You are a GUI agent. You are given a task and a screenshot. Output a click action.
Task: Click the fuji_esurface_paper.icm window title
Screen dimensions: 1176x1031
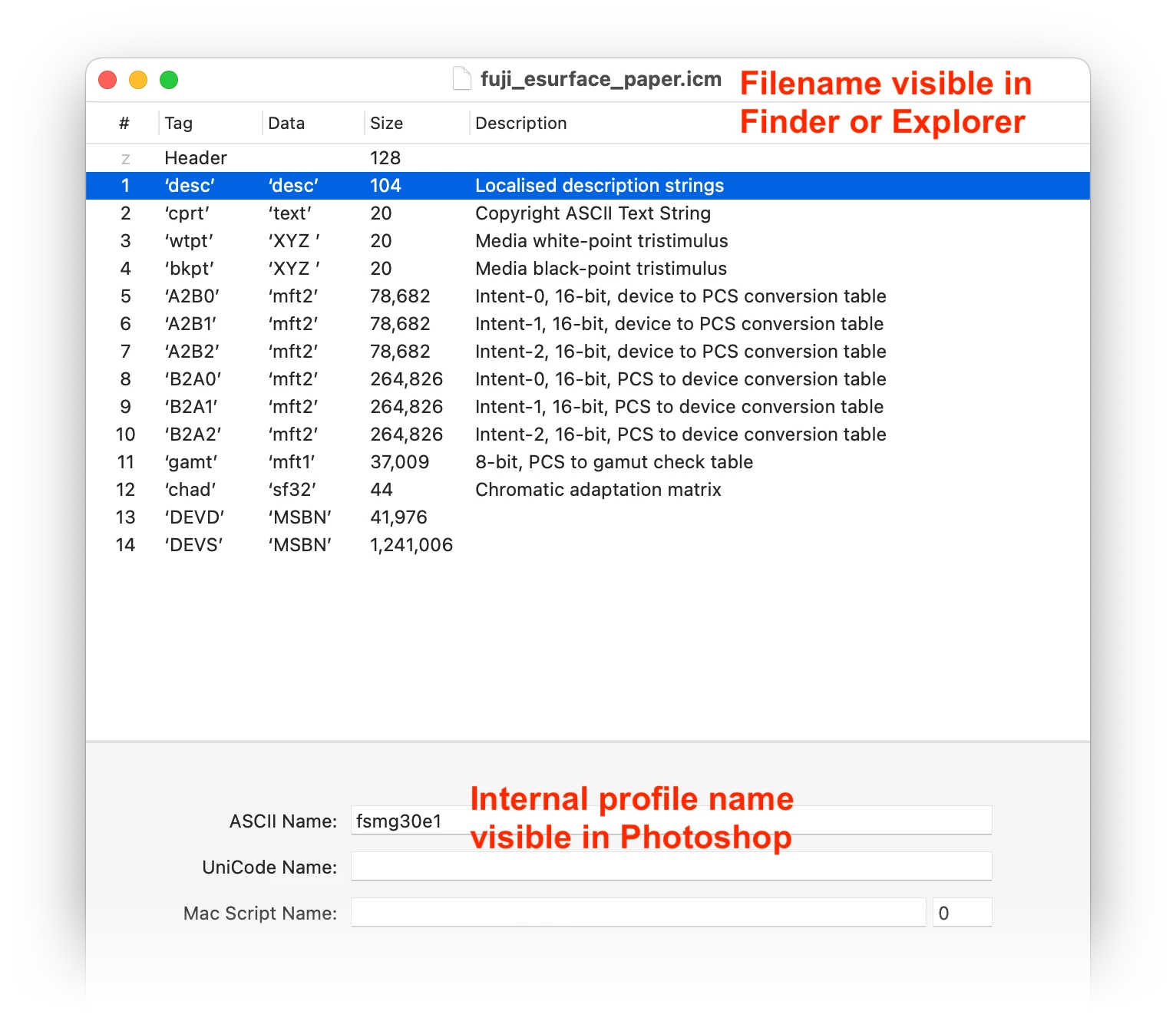pos(601,79)
